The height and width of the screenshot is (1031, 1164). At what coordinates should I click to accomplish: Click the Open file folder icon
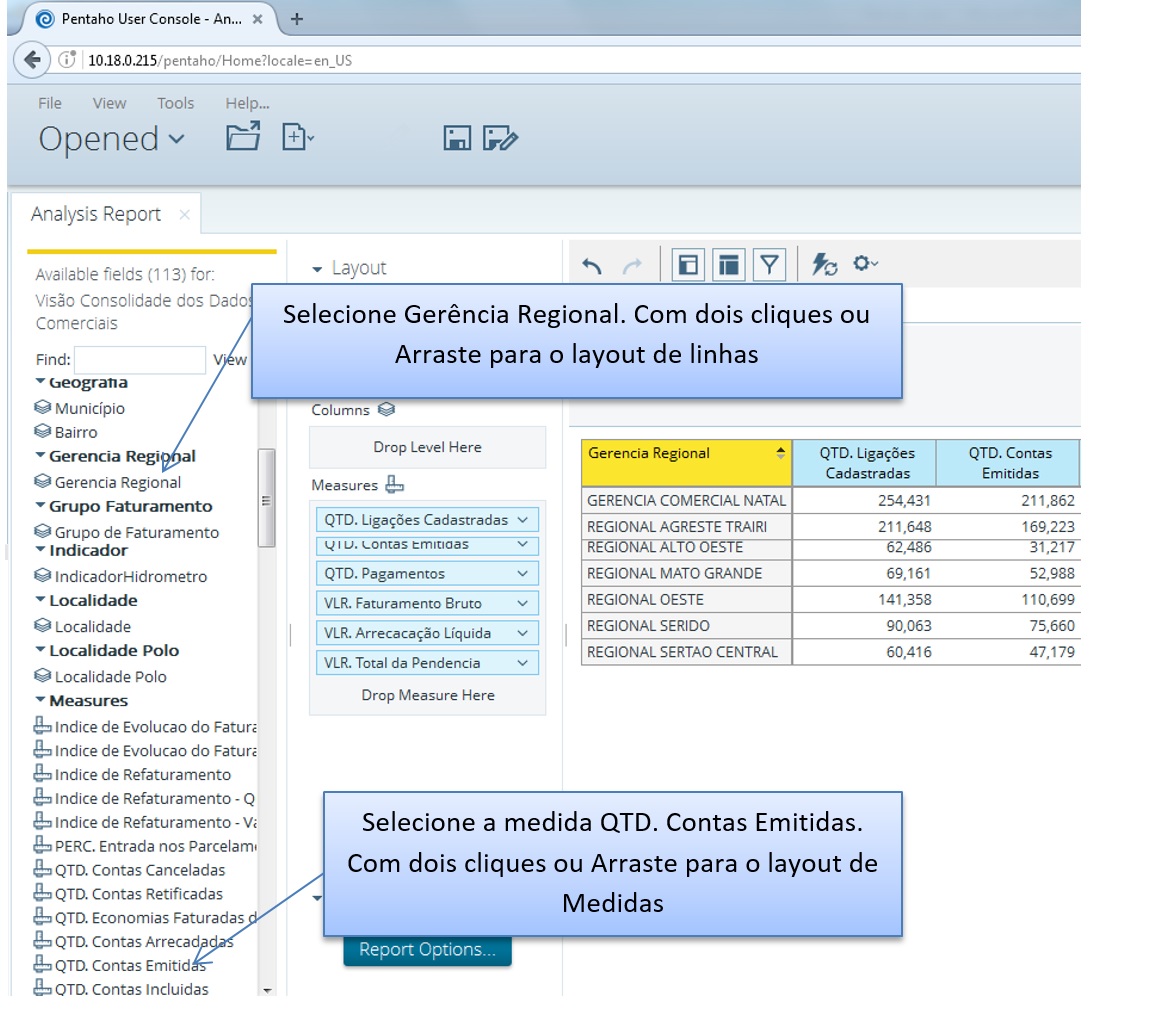tap(243, 137)
